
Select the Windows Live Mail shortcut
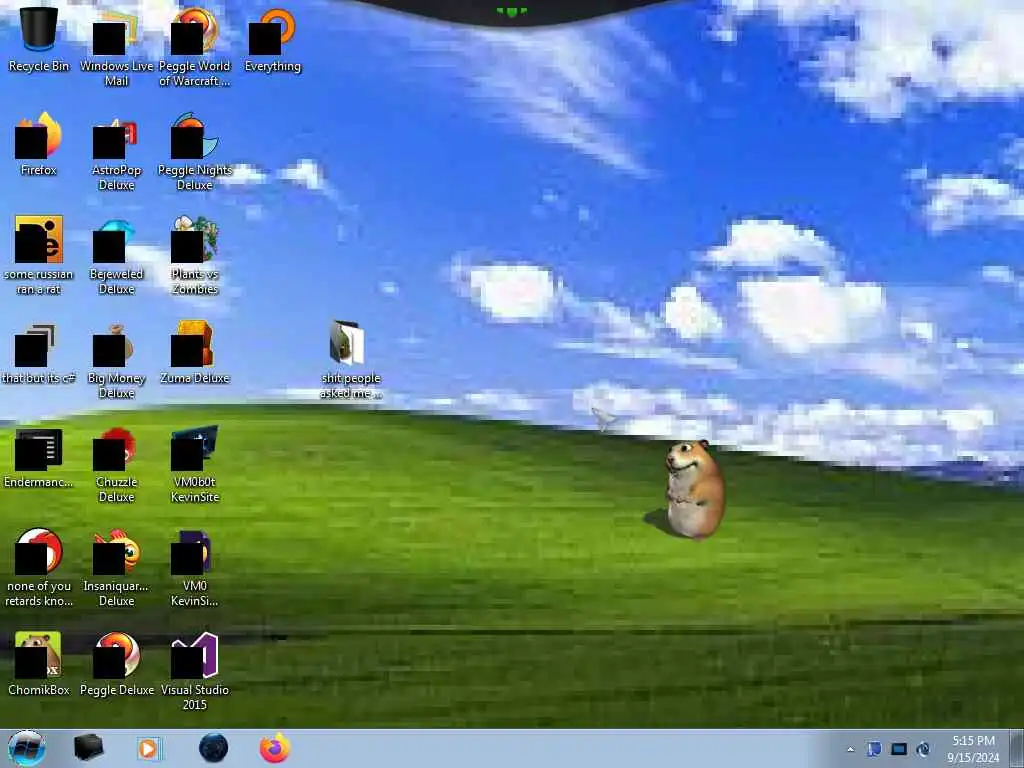coord(116,47)
